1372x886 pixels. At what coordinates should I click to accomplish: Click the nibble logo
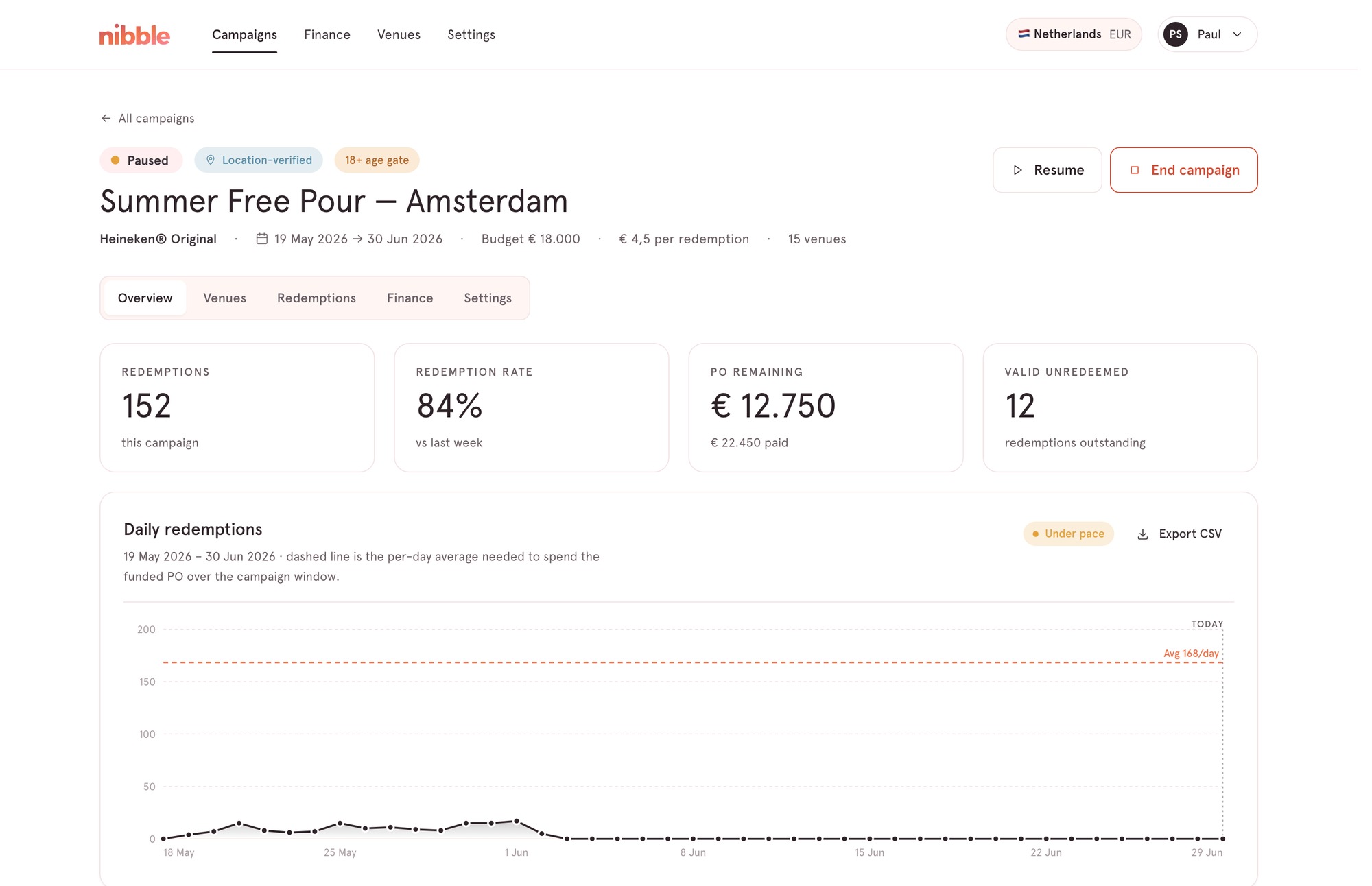pos(134,34)
